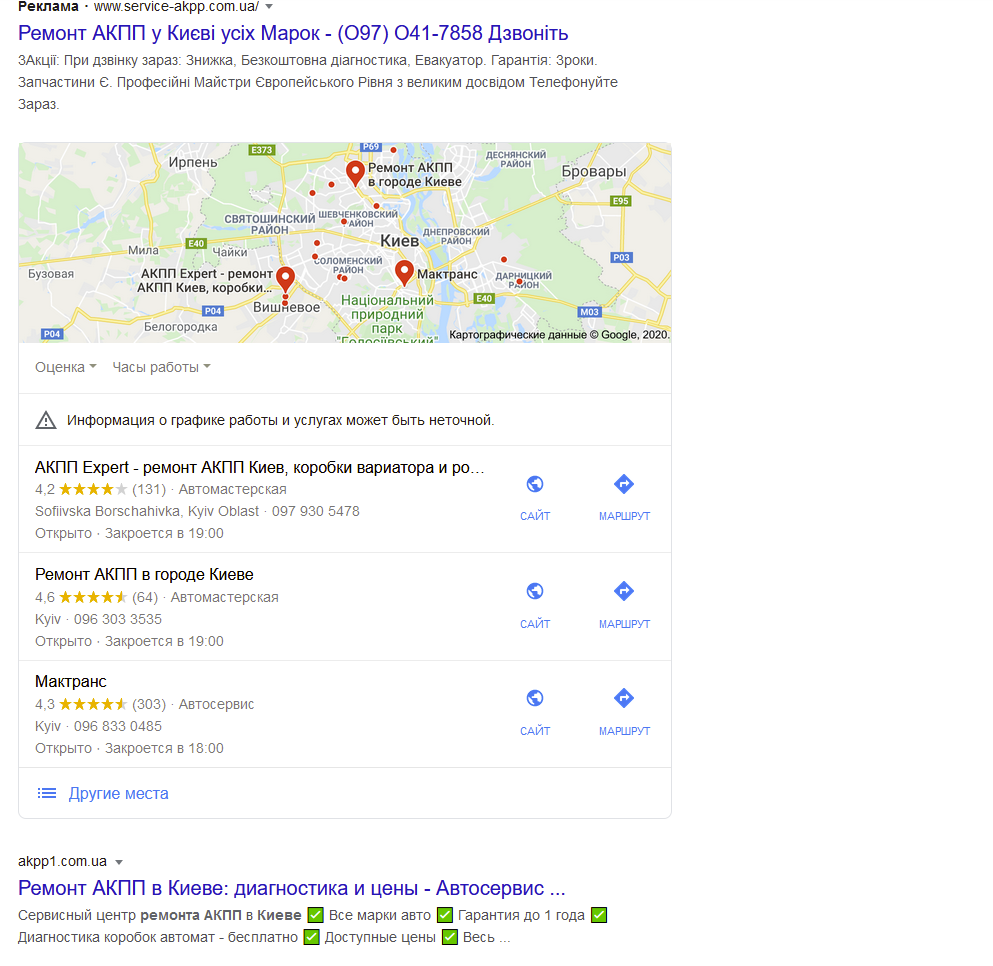Open website icon for Ремонт АКПП в городе Киеве

[x=534, y=591]
